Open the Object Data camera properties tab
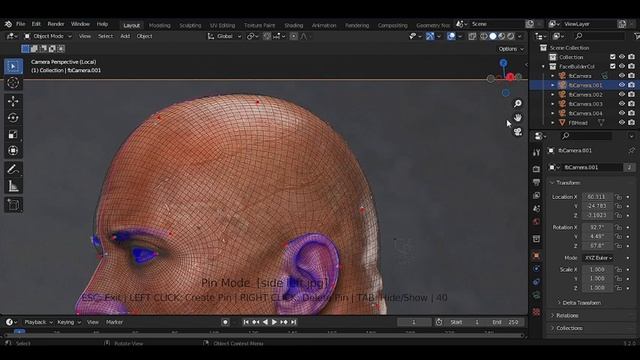Image resolution: width=640 pixels, height=360 pixels. tap(536, 296)
